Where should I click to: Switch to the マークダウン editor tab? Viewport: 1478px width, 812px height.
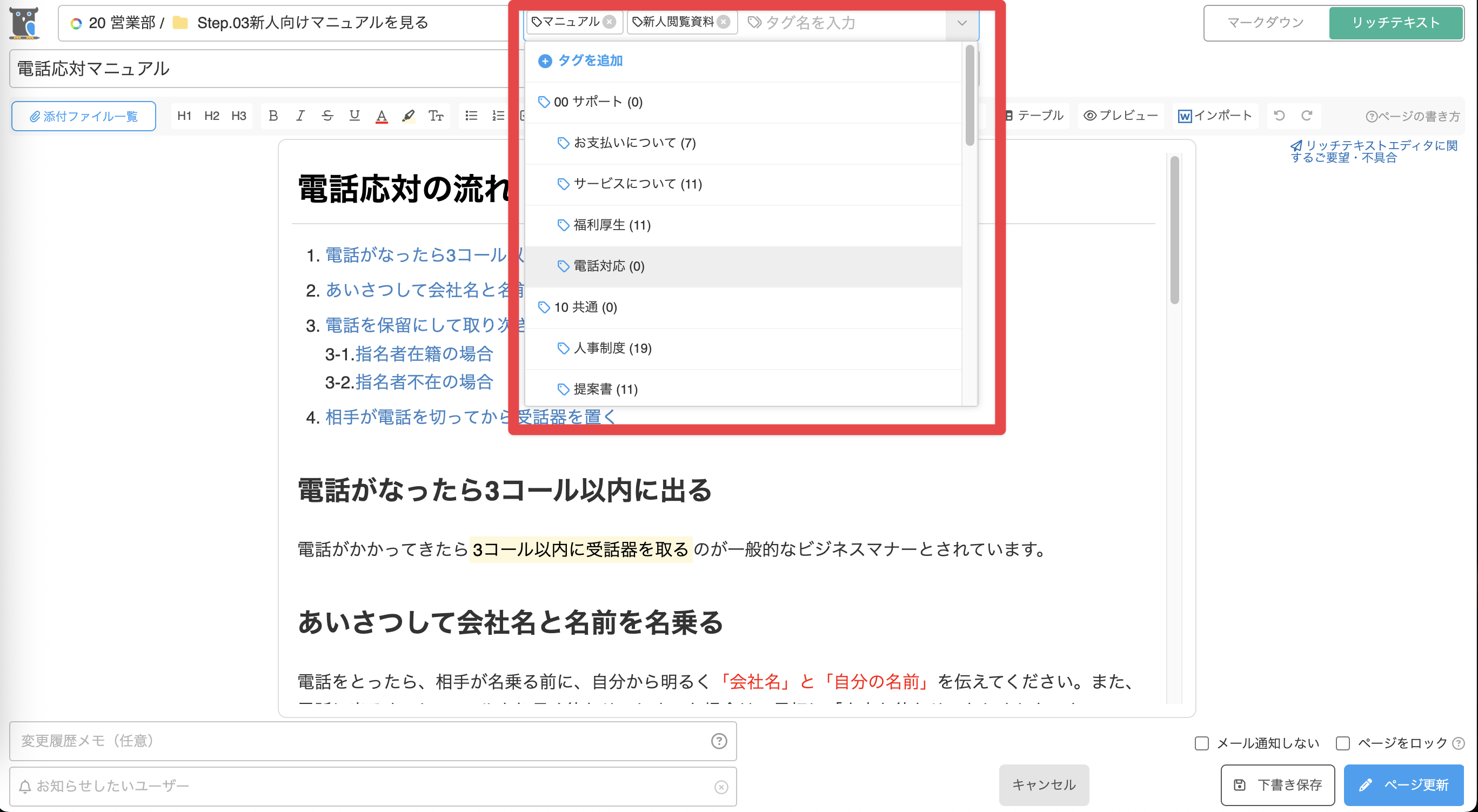[x=1264, y=23]
